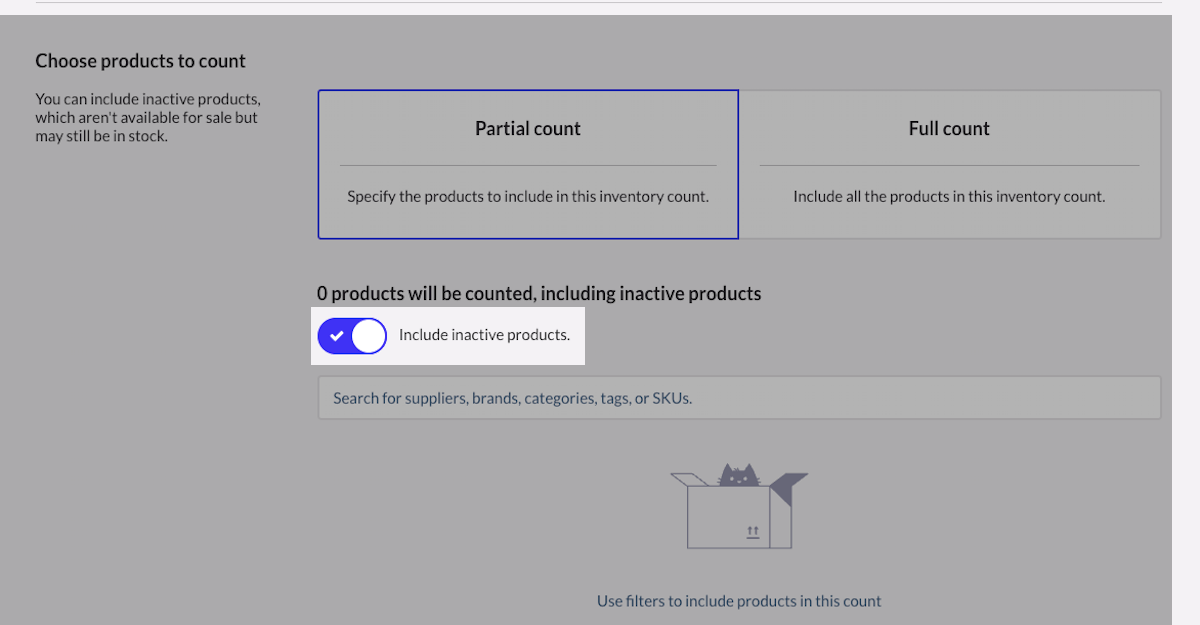
Task: Toggle the Include inactive products switch
Action: pyautogui.click(x=352, y=336)
